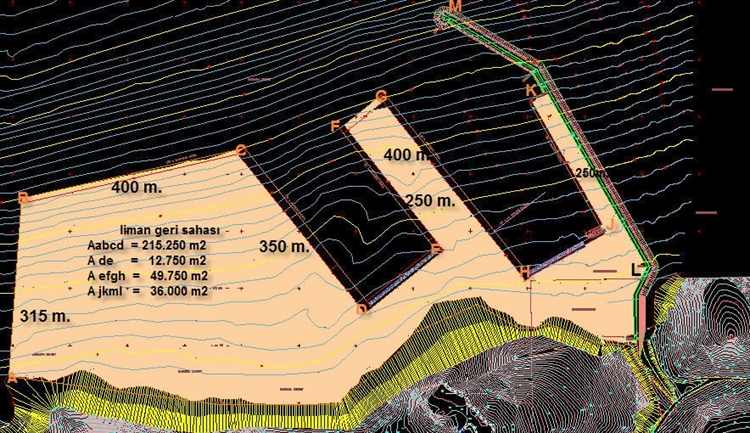Viewport: 750px width, 433px height.
Task: Select the '315 m.' dimension label
Action: coord(43,316)
